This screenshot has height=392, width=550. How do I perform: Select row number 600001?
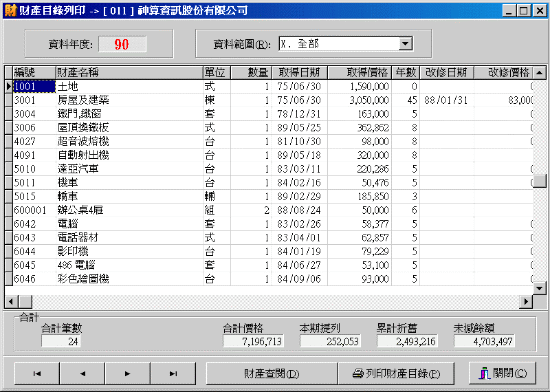tap(34, 210)
